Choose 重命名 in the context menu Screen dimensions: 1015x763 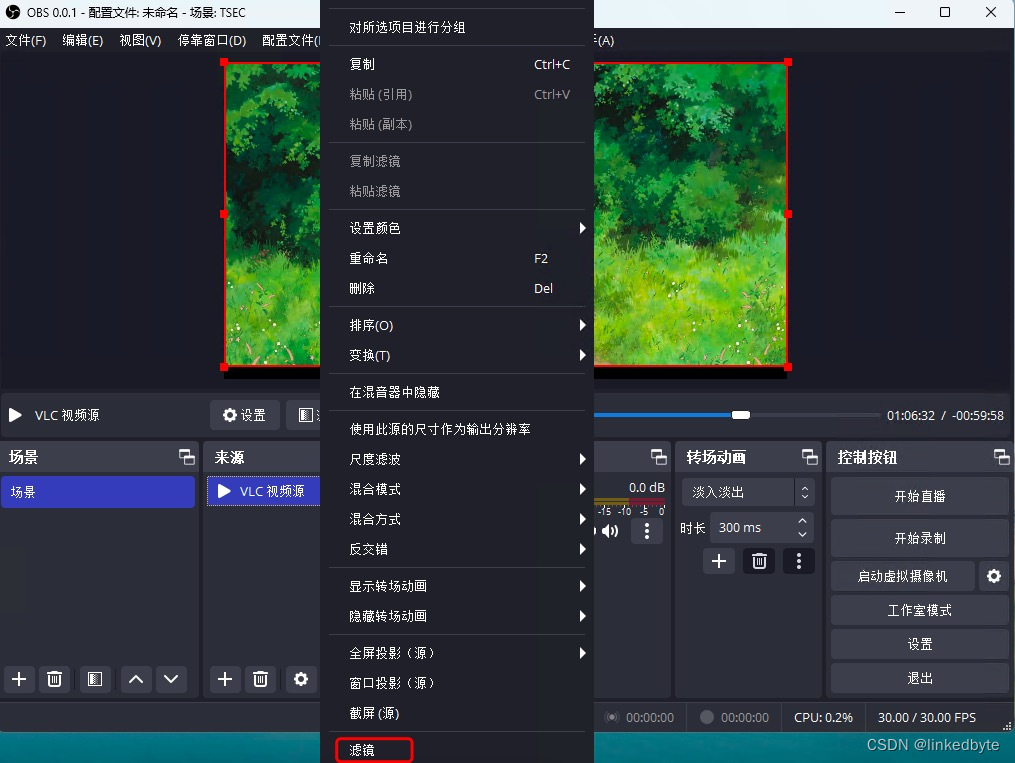tap(457, 258)
